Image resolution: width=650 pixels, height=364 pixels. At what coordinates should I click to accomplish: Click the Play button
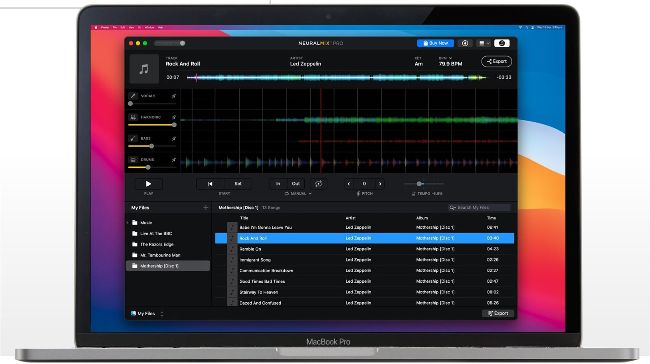[x=148, y=184]
